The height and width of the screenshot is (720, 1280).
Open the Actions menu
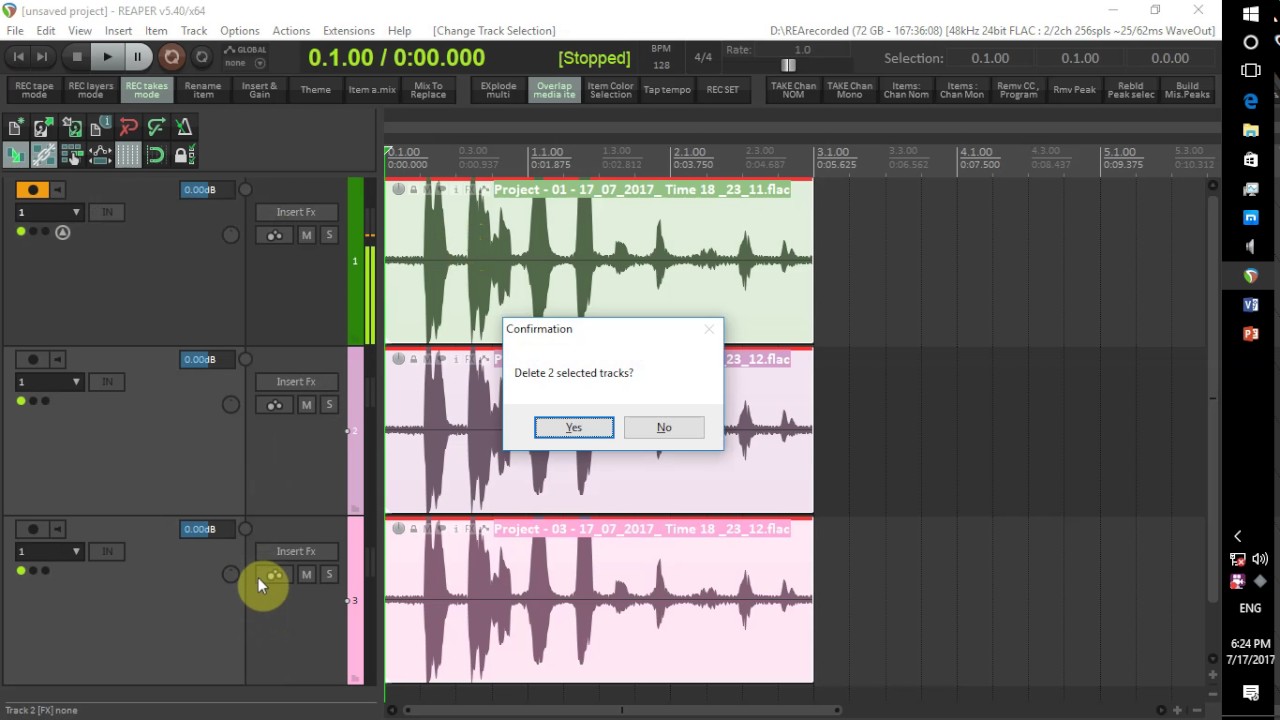[x=291, y=31]
